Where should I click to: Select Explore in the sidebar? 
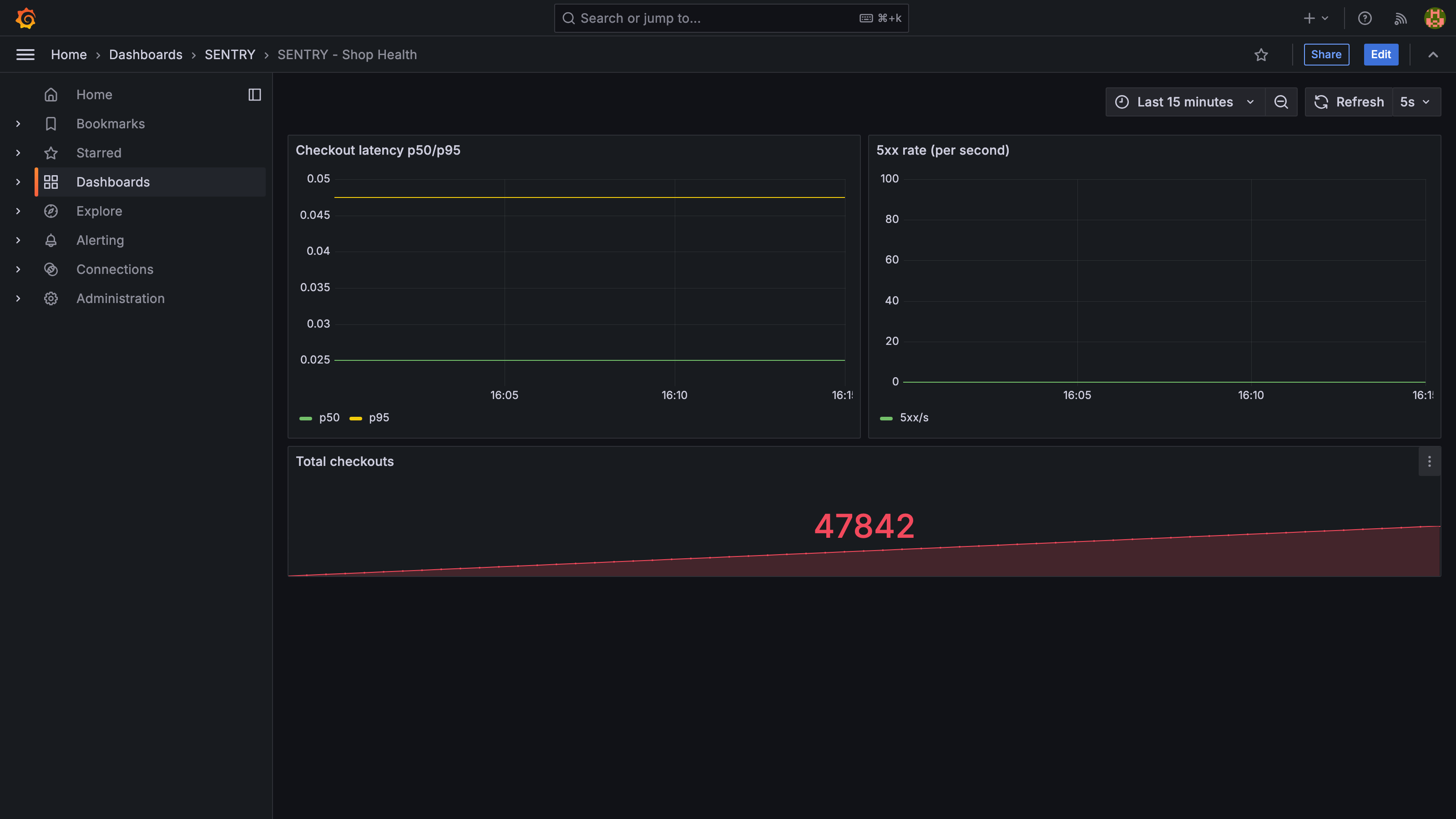[x=99, y=211]
